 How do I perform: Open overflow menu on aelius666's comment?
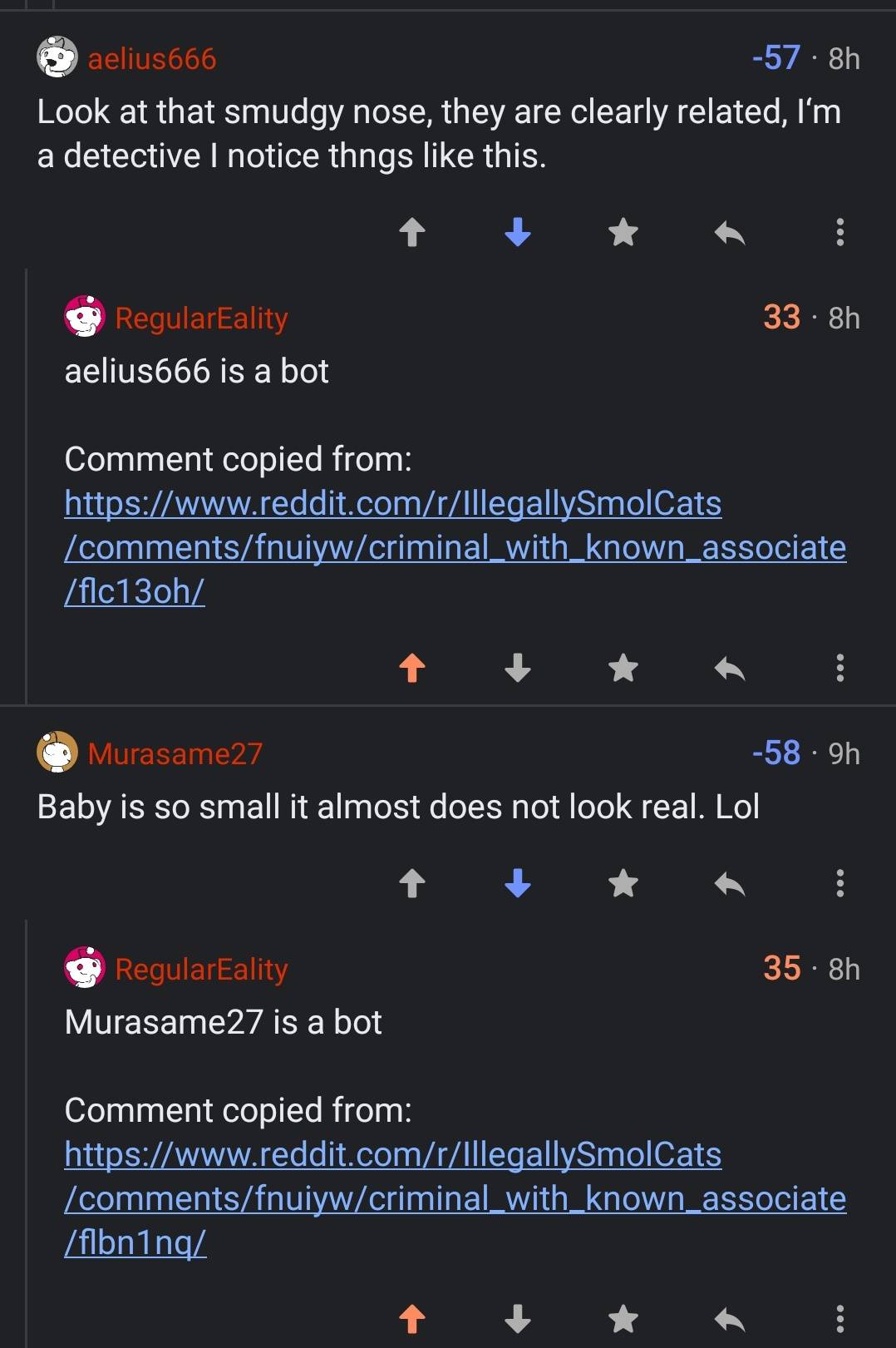tap(839, 233)
